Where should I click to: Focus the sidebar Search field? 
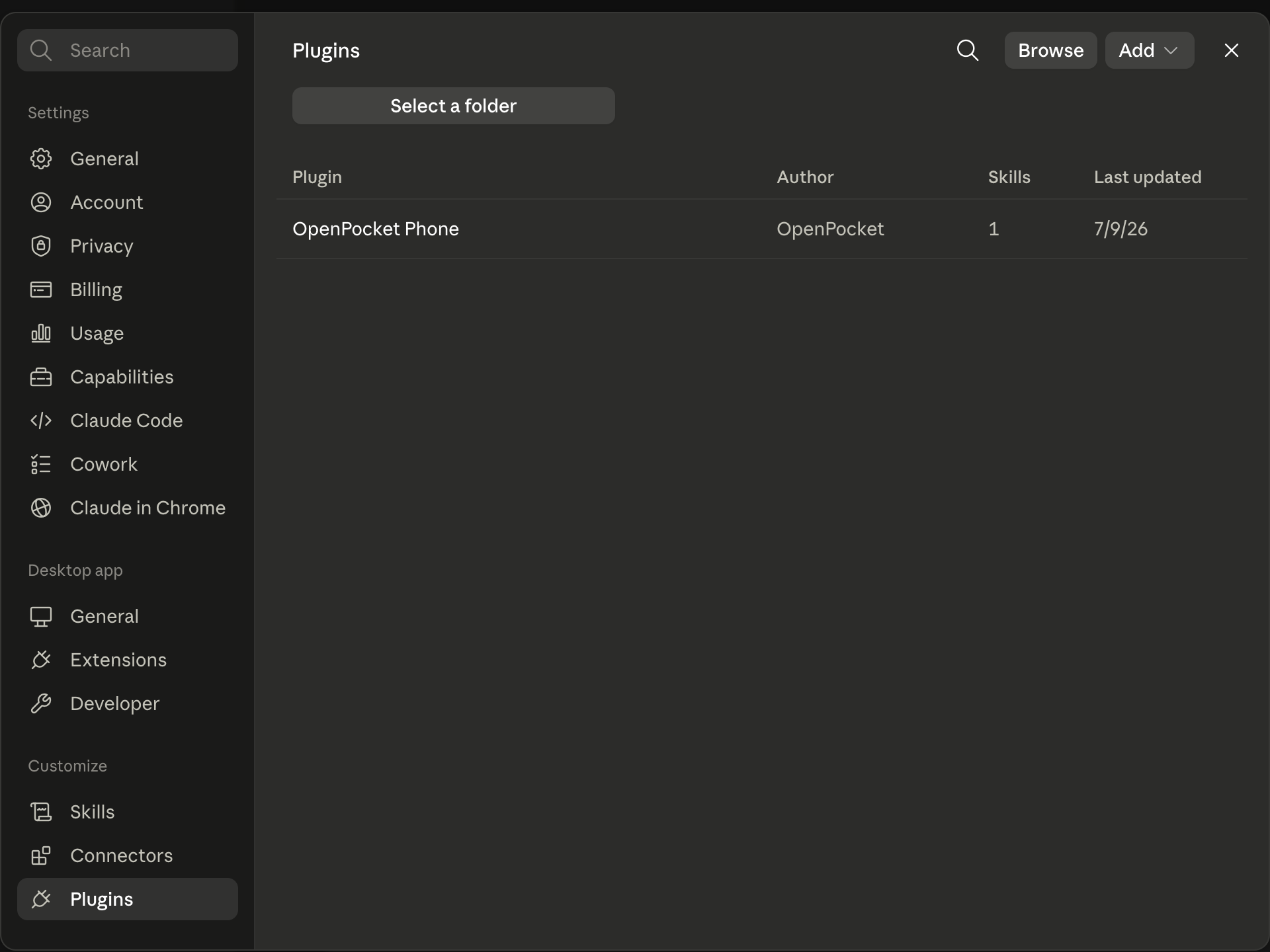(128, 50)
